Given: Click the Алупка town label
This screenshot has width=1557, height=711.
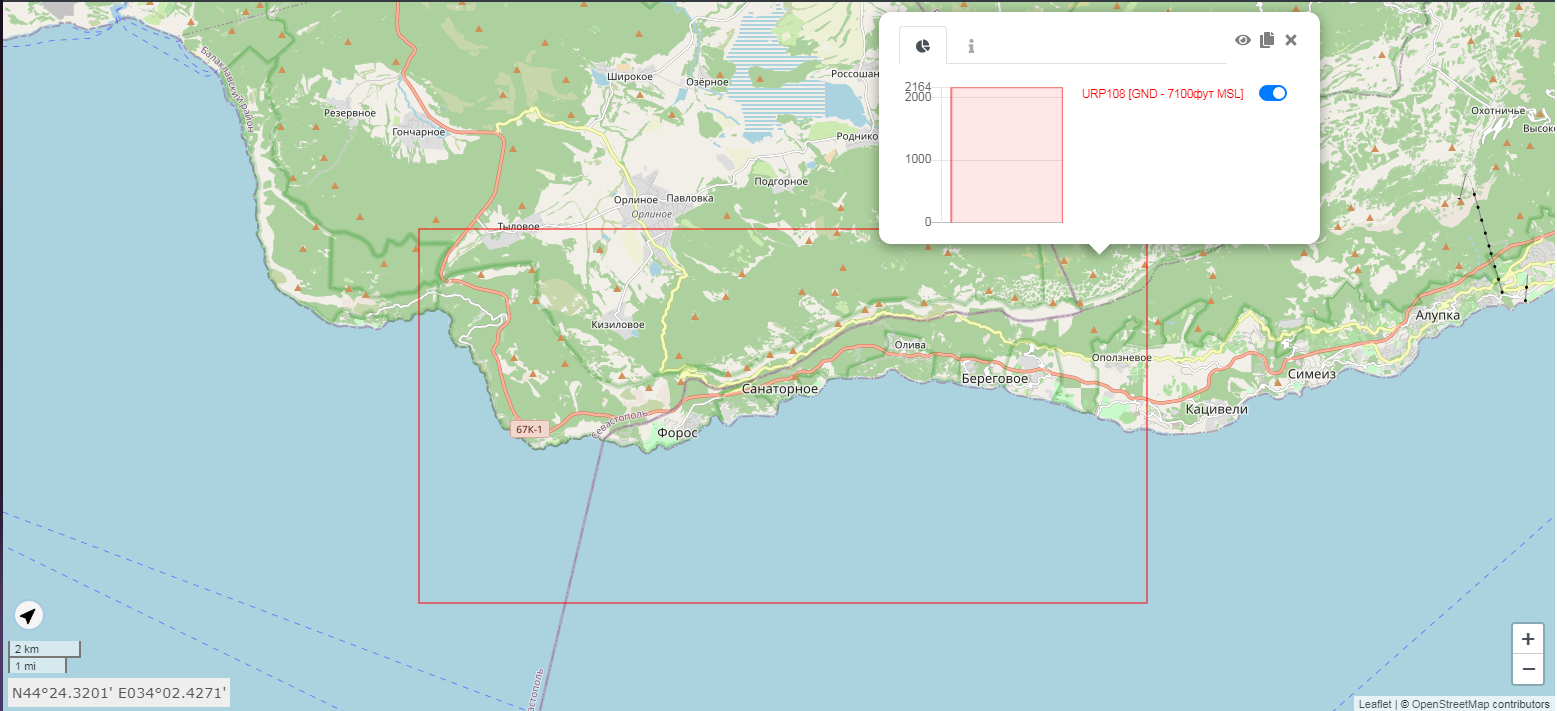Looking at the screenshot, I should tap(1438, 315).
